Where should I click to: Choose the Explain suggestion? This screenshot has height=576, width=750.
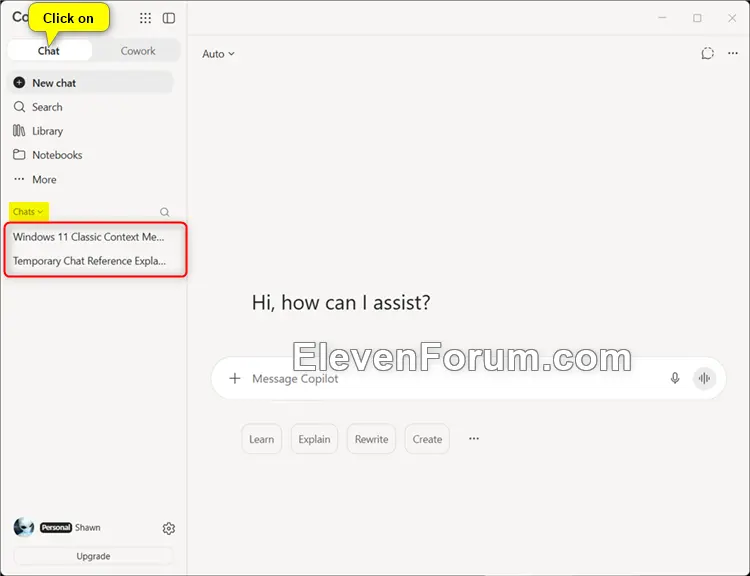314,439
